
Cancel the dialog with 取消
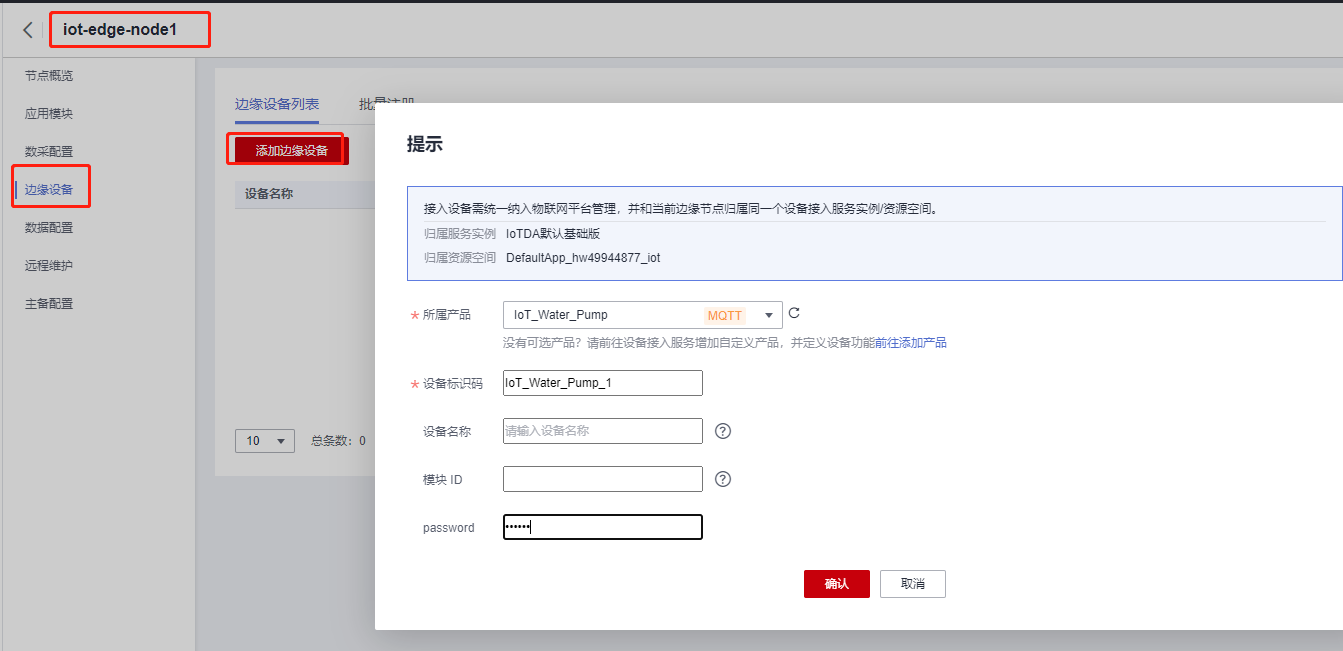click(913, 584)
